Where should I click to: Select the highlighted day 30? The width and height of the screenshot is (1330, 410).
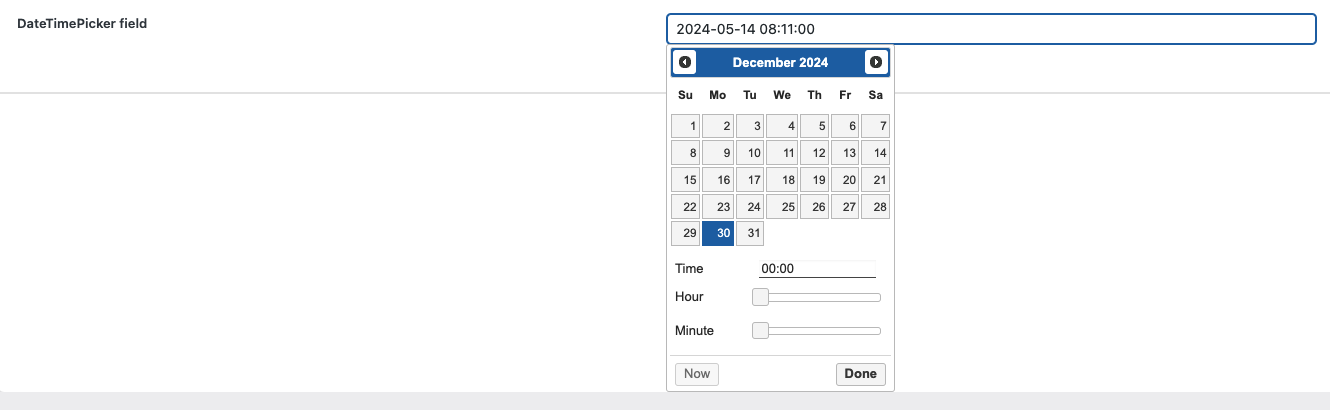click(x=717, y=234)
